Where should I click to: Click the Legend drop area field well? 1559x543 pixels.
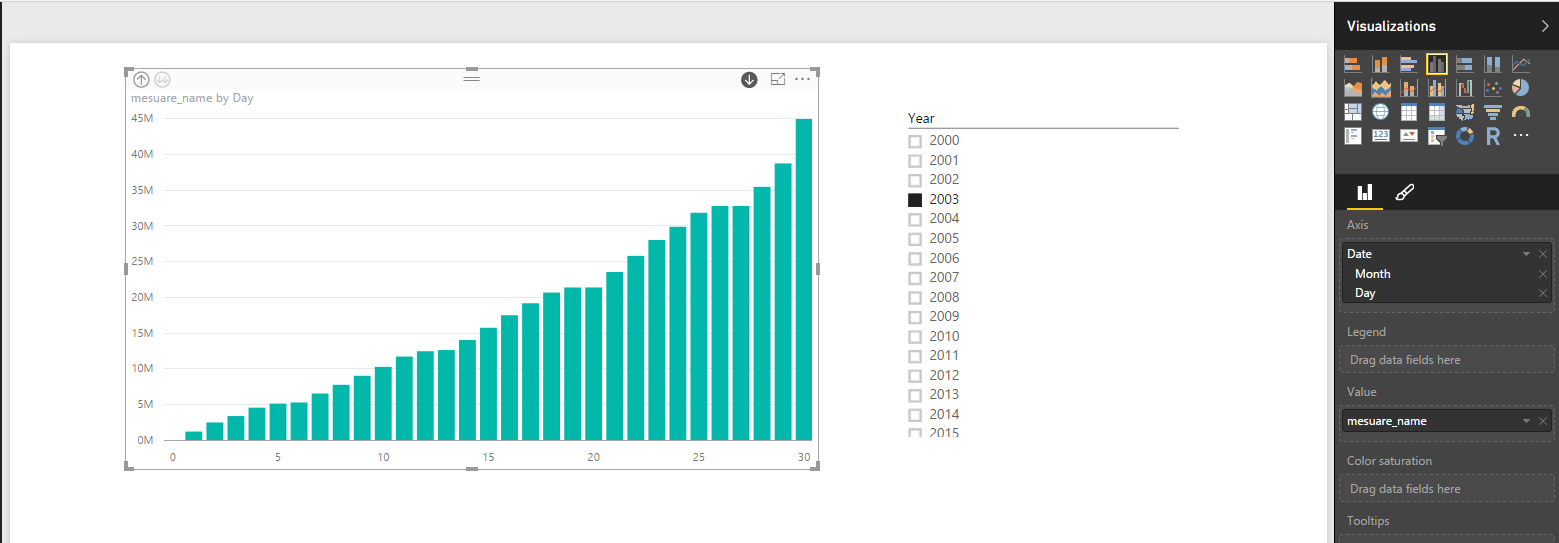point(1447,360)
